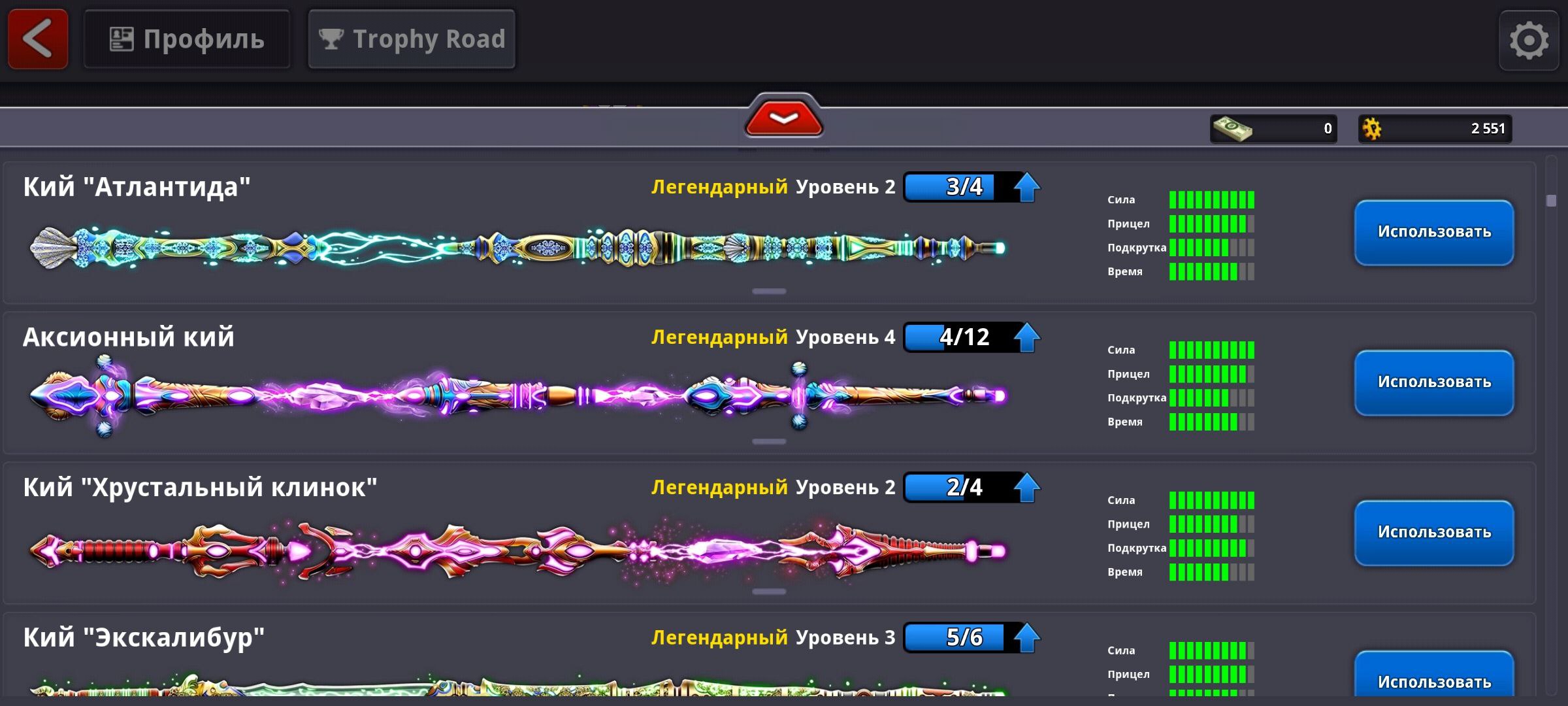Click the title Кий "Атлантида"
1568x706 pixels.
(137, 188)
